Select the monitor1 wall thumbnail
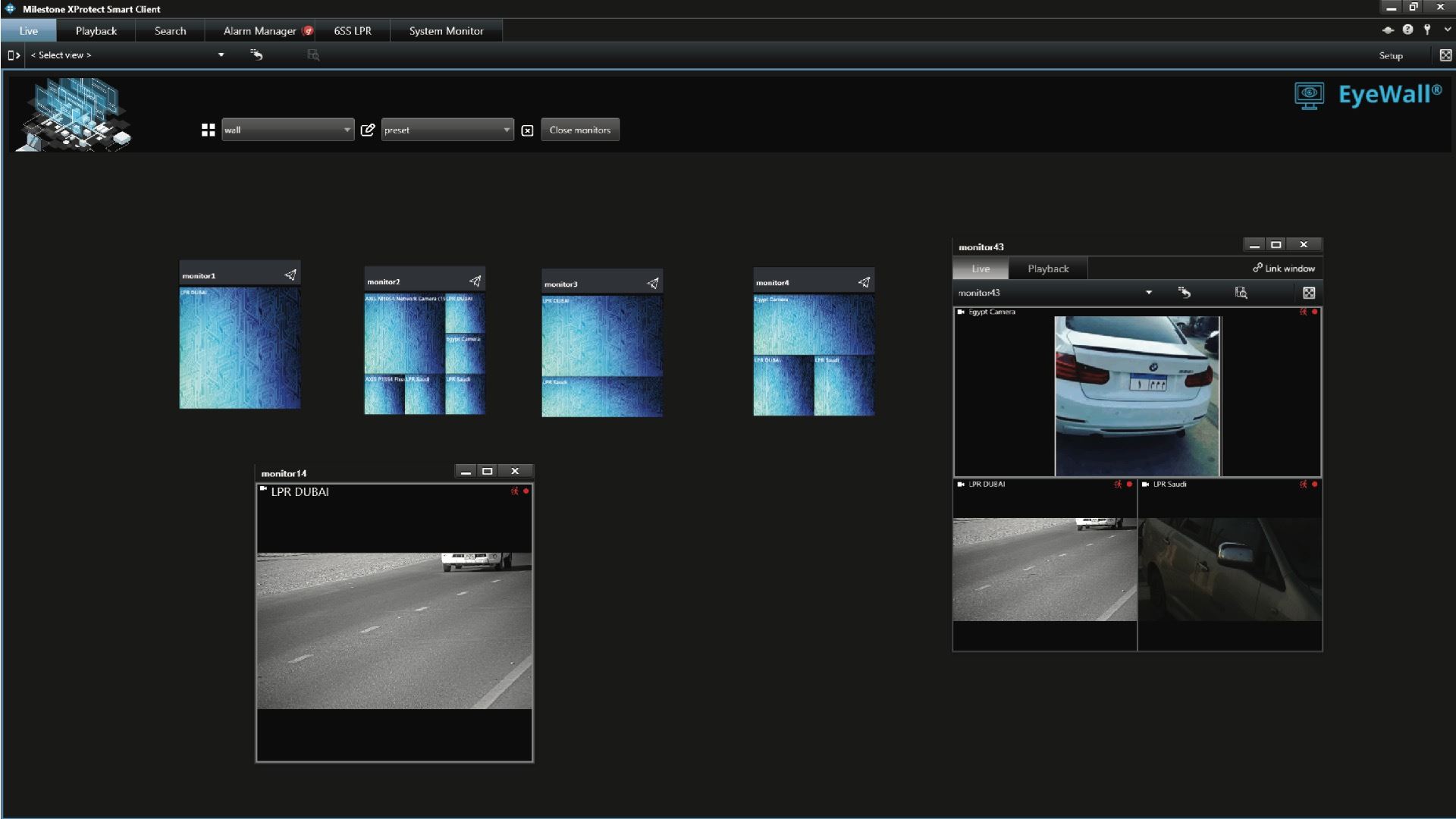The width and height of the screenshot is (1456, 819). [x=240, y=348]
